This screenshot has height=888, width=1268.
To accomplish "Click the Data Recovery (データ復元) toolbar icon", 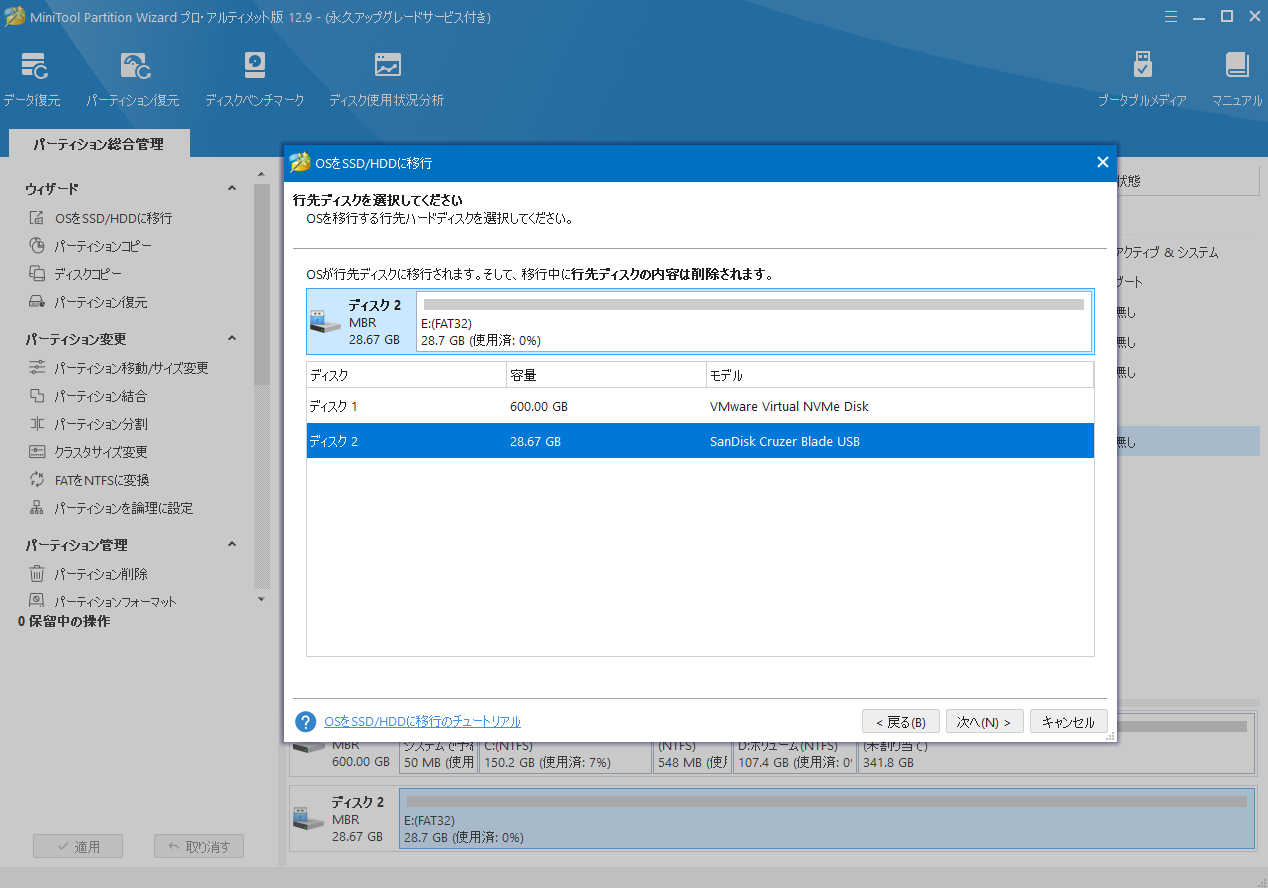I will coord(32,68).
